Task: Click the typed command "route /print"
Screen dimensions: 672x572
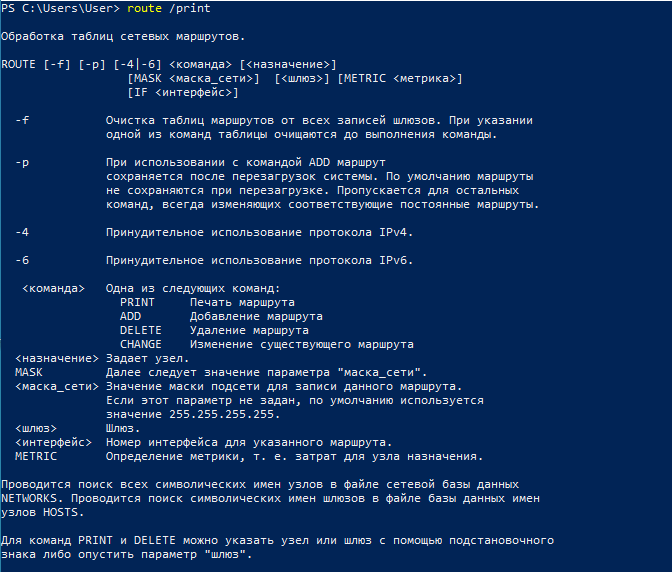Action: [168, 8]
